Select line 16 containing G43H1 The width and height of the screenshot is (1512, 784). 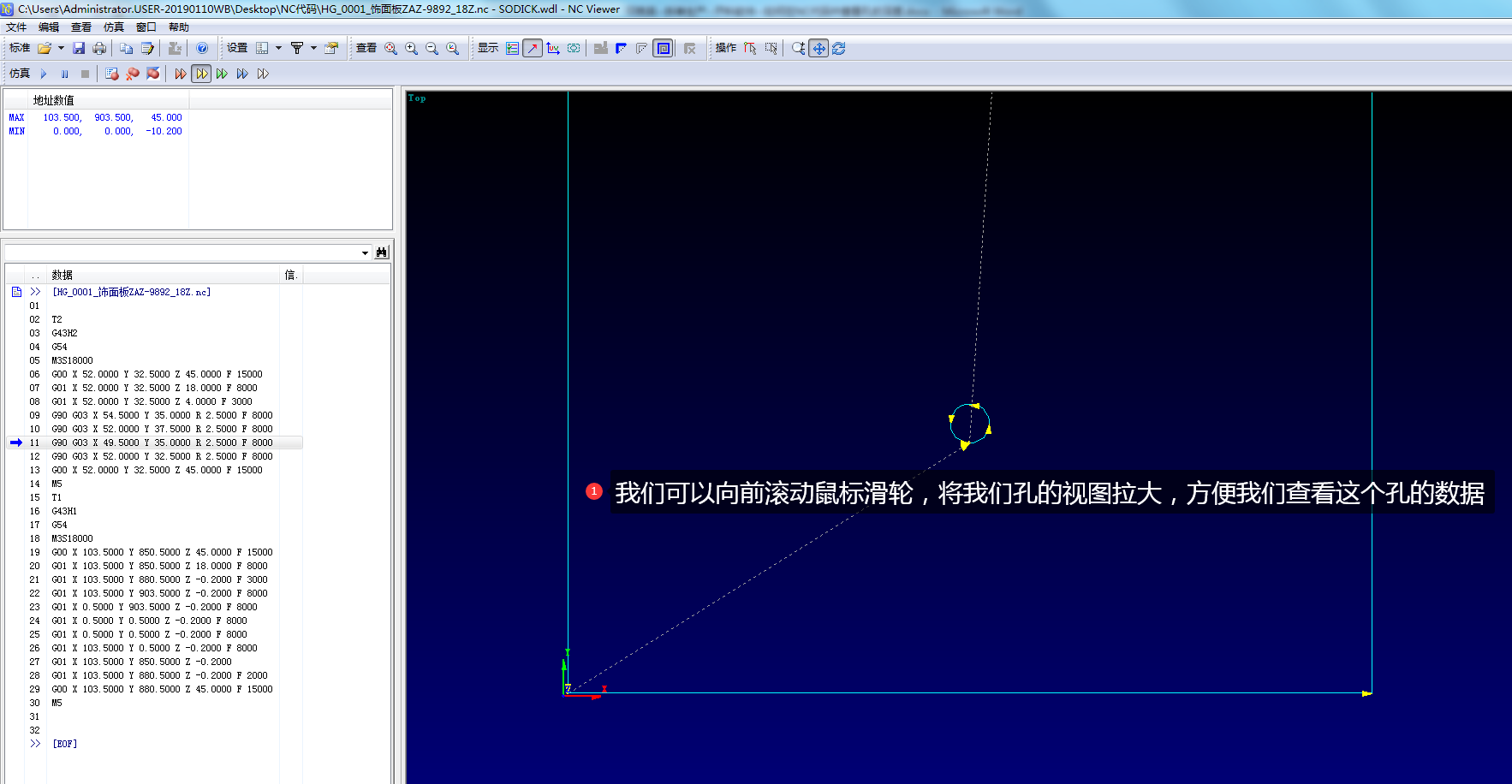point(154,511)
